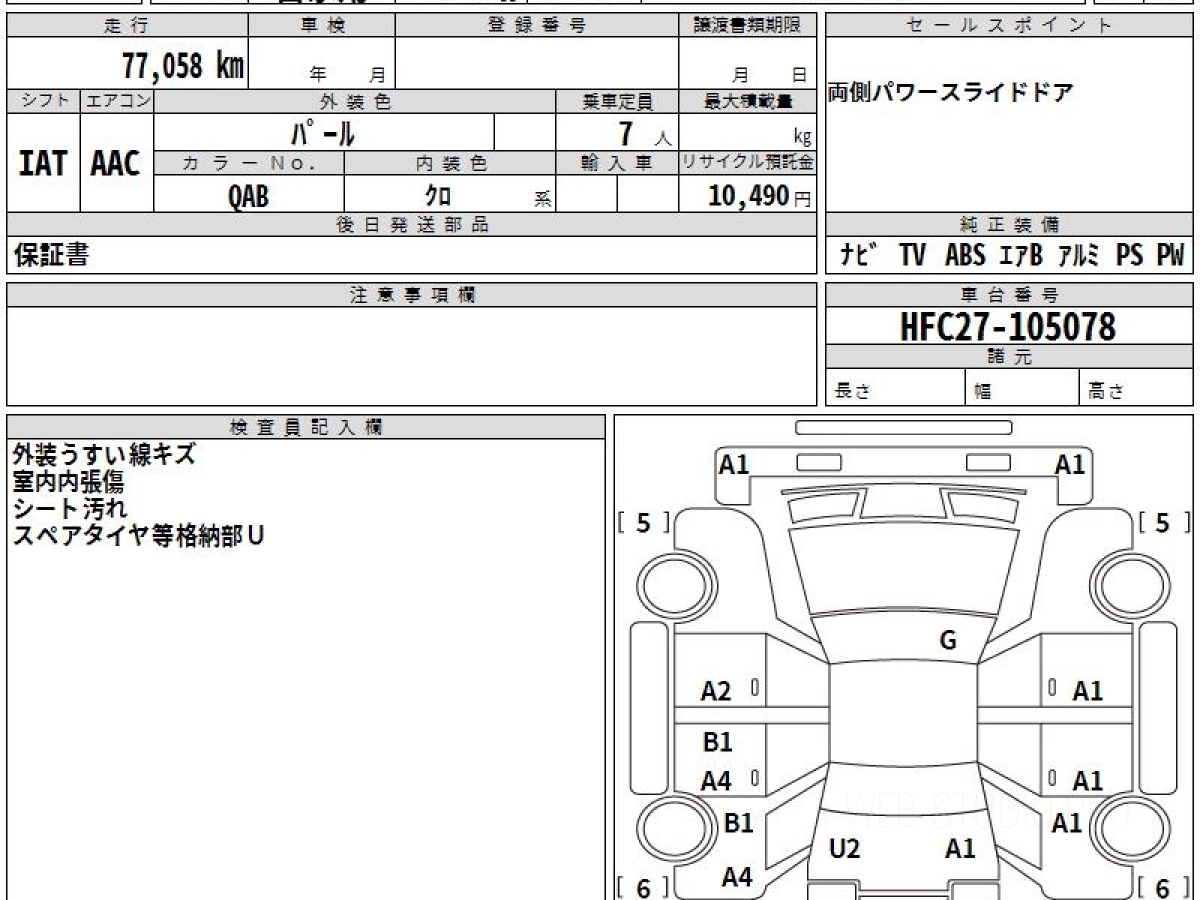This screenshot has height=900, width=1200.
Task: Click the chassis number HFC27-105078
Action: coord(1008,326)
